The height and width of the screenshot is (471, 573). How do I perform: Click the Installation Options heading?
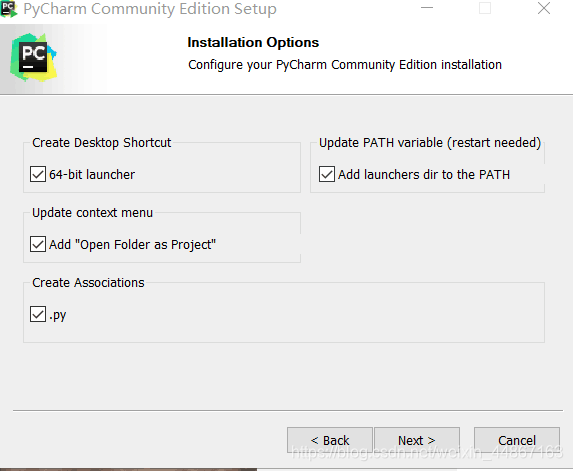(253, 43)
